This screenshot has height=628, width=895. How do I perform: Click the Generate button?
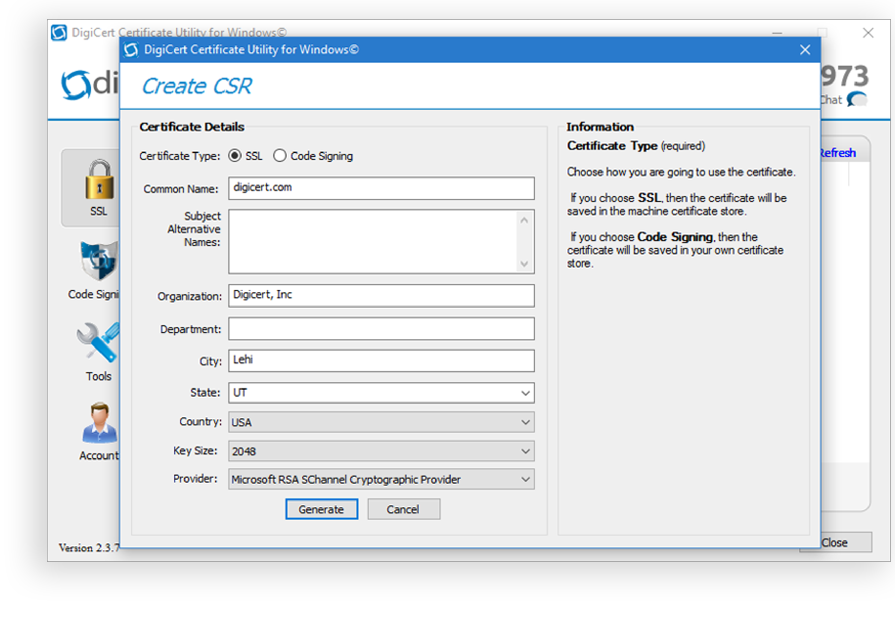[x=321, y=509]
